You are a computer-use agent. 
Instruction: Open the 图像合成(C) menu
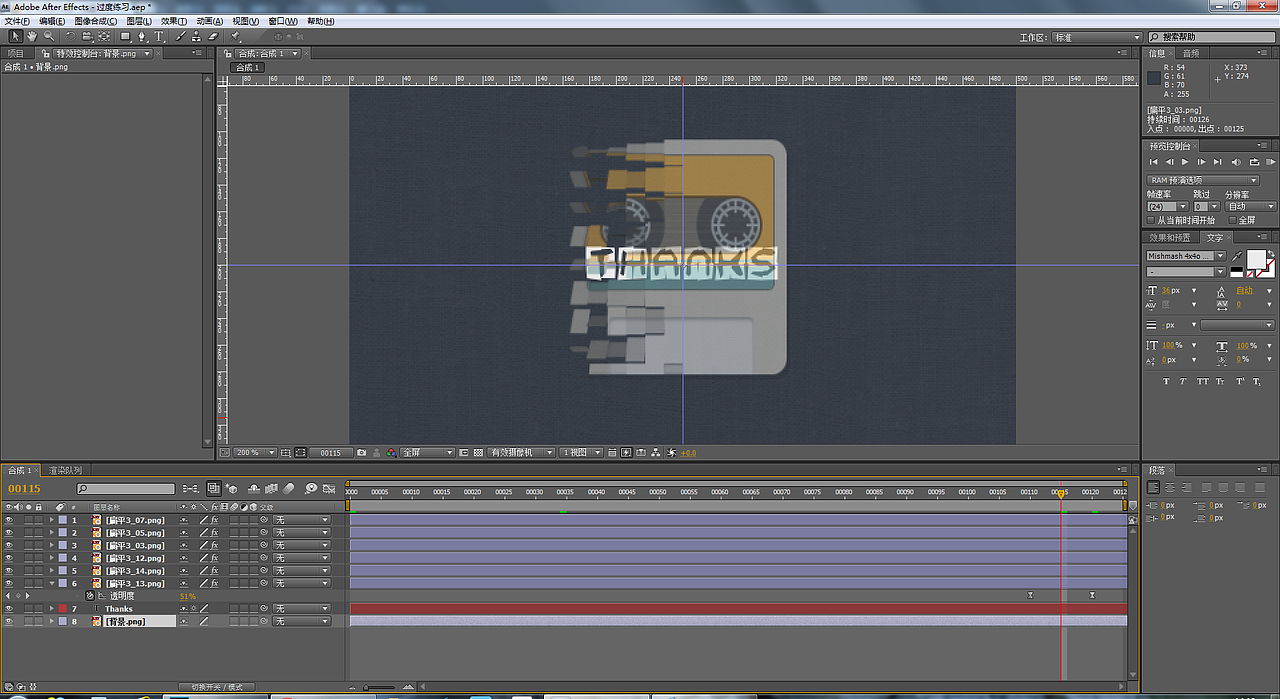(x=97, y=21)
